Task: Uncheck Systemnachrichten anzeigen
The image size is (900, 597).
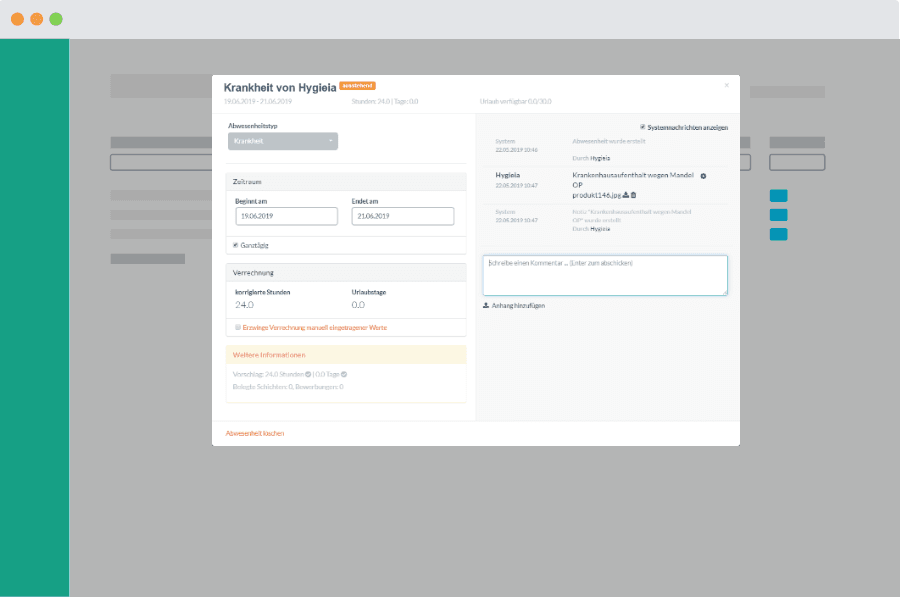Action: (643, 127)
